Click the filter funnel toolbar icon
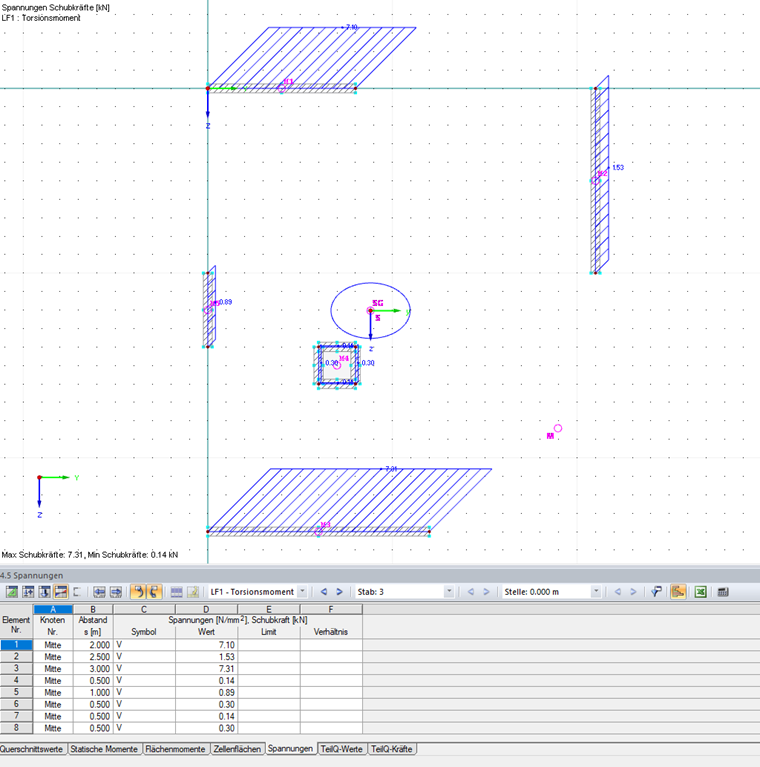Viewport: 760px width, 767px height. click(656, 592)
